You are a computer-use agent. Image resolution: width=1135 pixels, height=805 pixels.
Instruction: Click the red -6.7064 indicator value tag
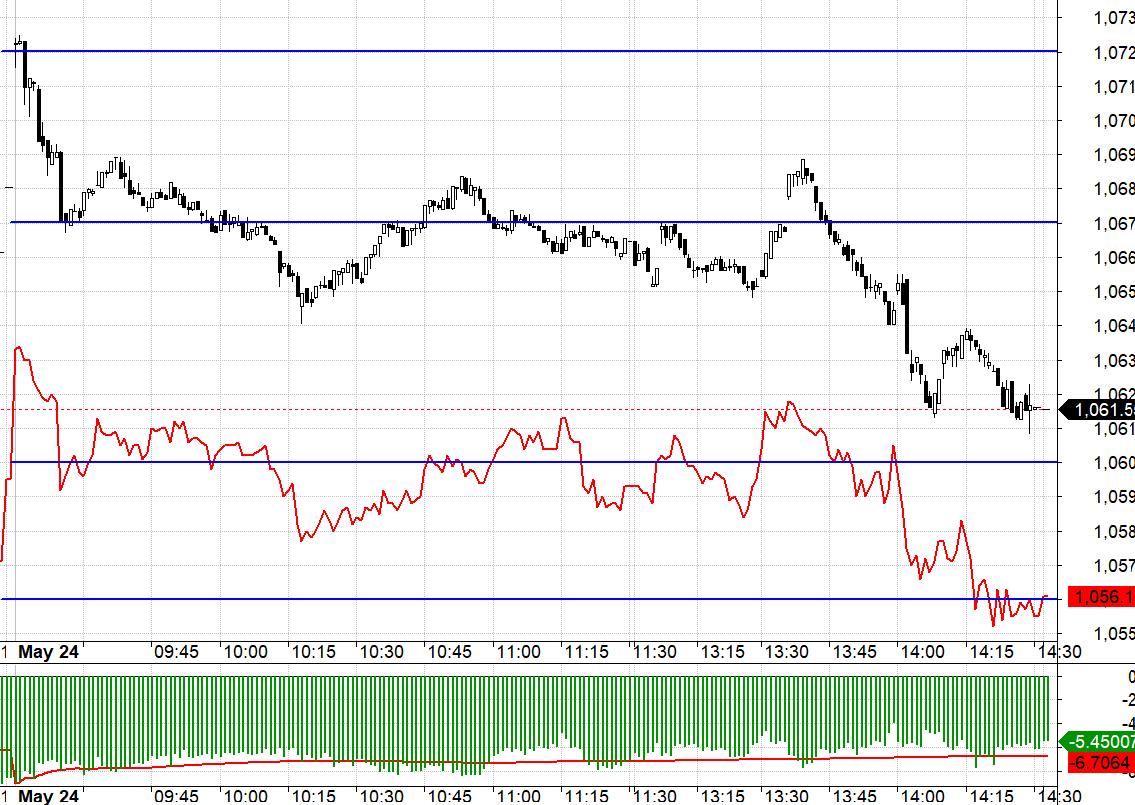tap(1101, 762)
